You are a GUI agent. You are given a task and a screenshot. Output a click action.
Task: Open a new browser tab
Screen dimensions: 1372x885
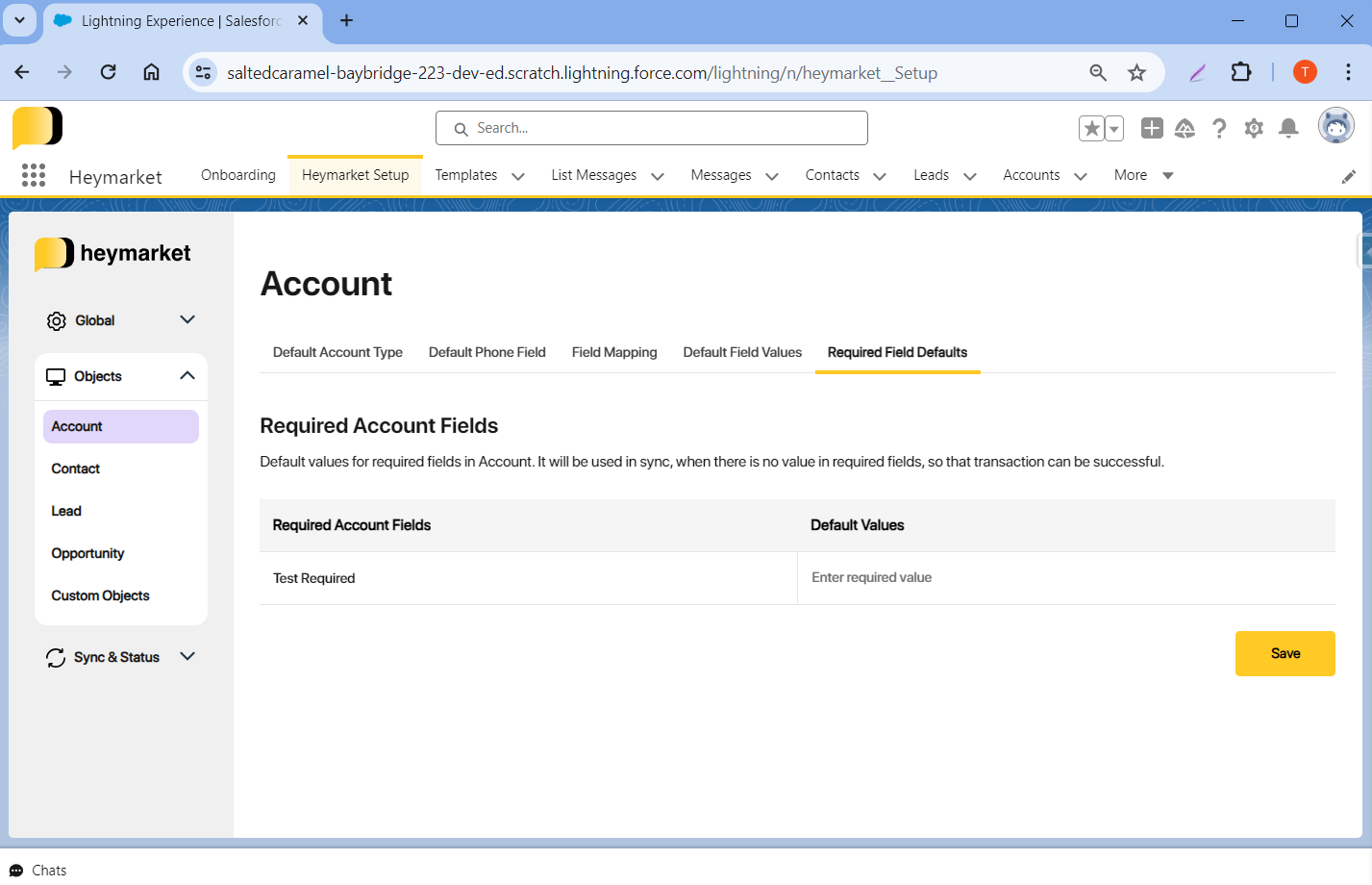tap(347, 20)
